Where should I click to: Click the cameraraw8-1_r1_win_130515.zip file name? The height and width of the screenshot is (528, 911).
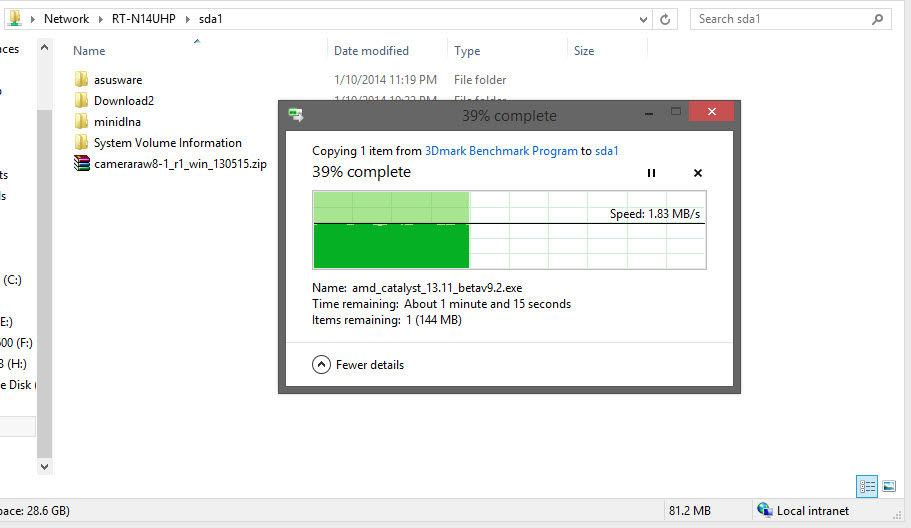click(180, 164)
